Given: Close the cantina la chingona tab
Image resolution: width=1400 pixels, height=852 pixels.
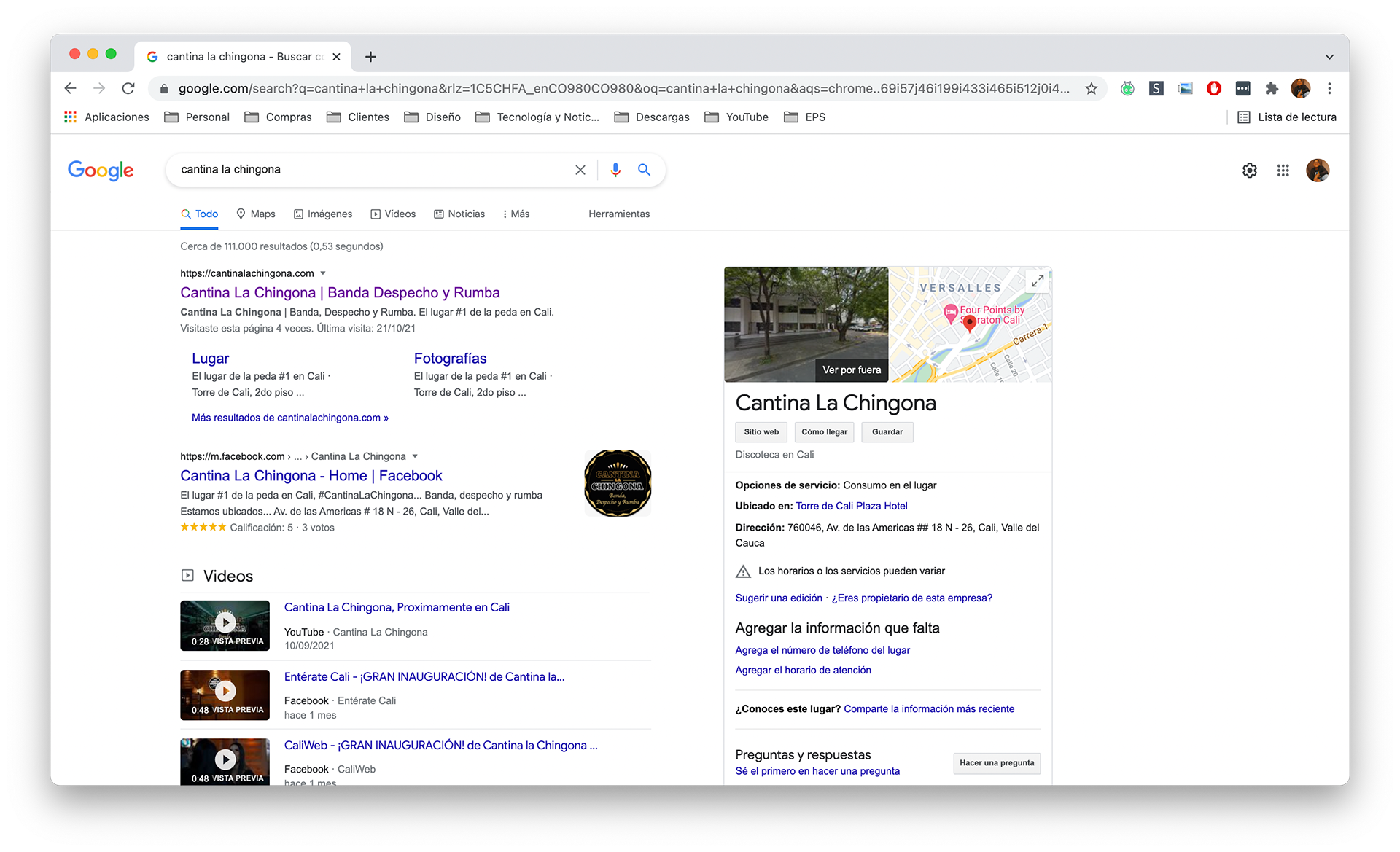Looking at the screenshot, I should 336,56.
